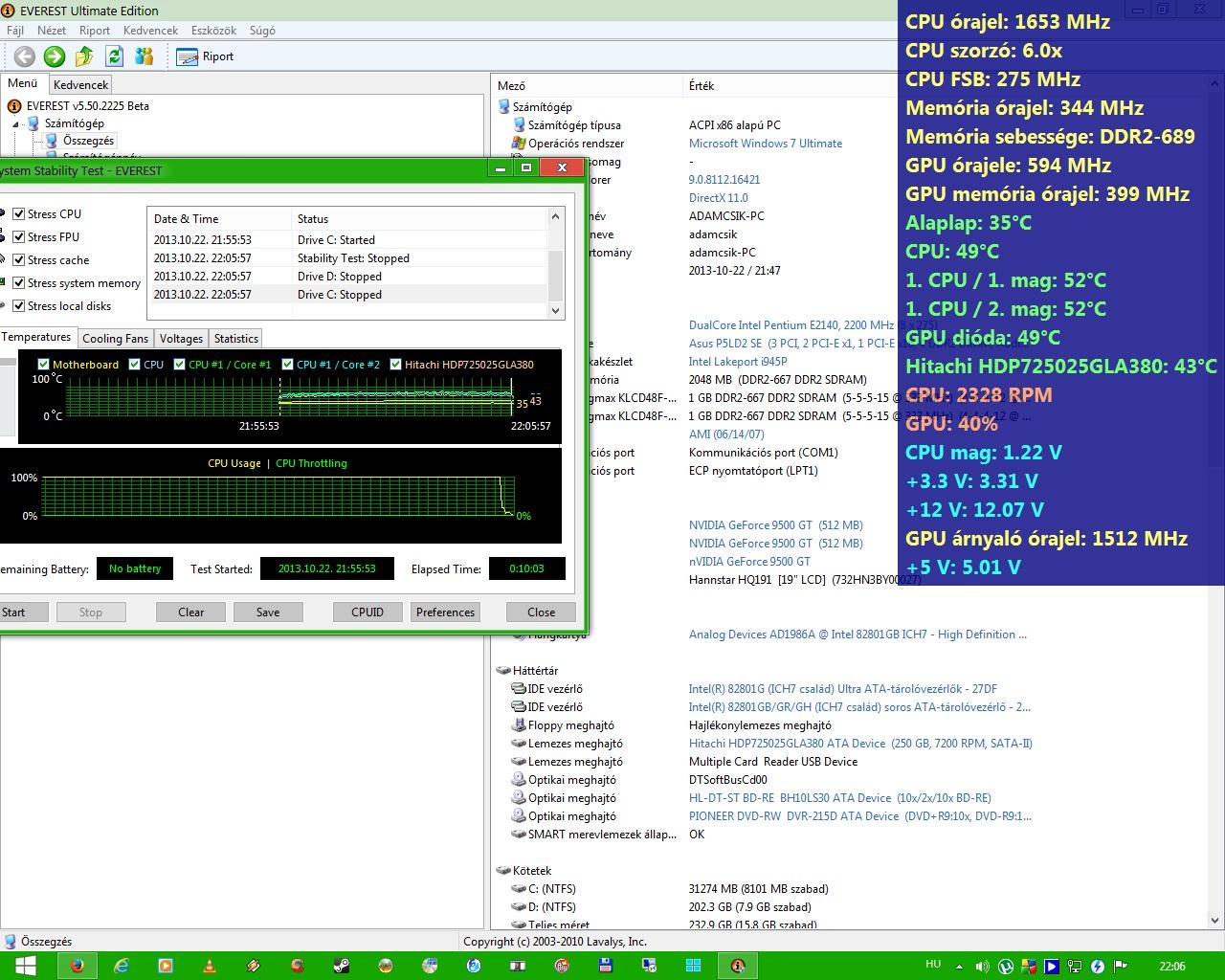Open the Statistics tab

click(x=236, y=339)
